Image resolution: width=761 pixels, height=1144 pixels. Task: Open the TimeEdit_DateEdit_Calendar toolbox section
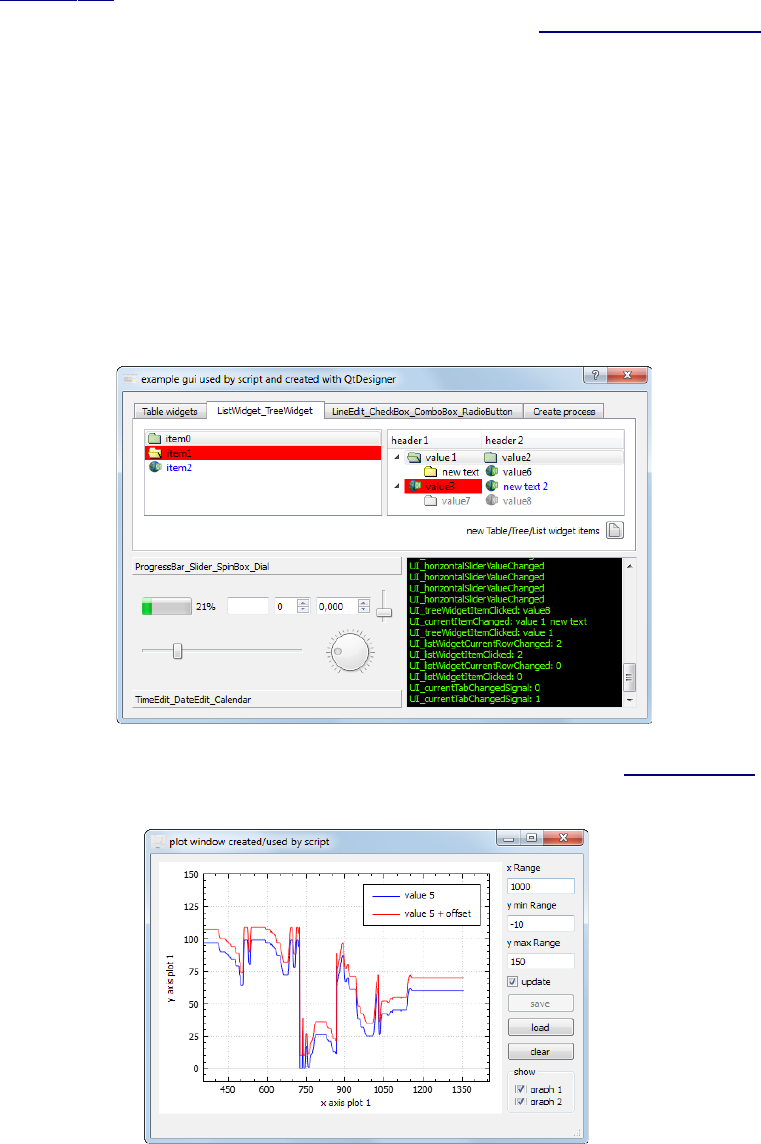pos(266,700)
